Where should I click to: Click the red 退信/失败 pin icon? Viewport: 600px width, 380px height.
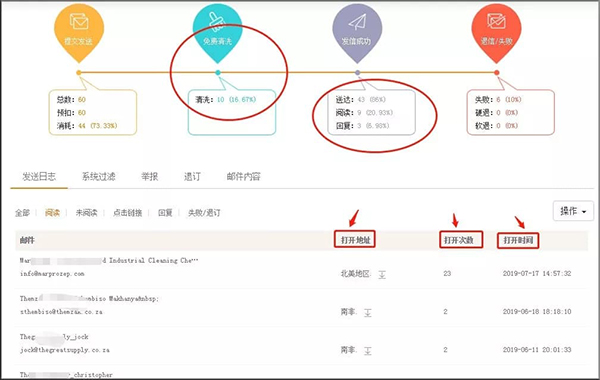coord(496,32)
